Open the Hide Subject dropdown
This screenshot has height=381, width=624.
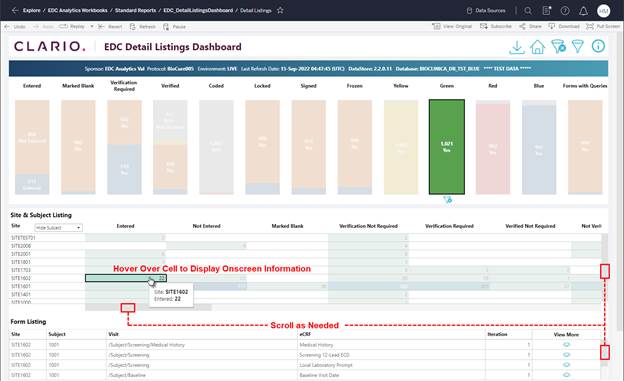(x=58, y=228)
